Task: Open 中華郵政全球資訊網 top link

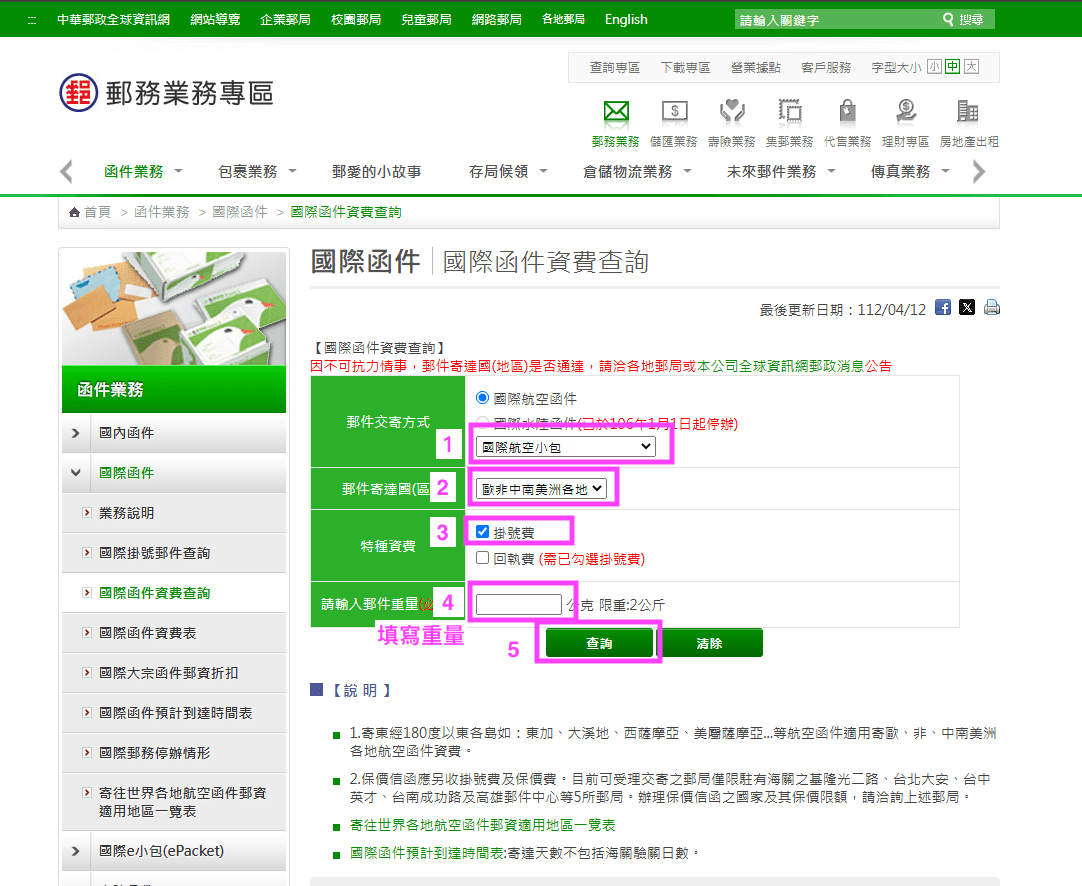Action: point(113,19)
